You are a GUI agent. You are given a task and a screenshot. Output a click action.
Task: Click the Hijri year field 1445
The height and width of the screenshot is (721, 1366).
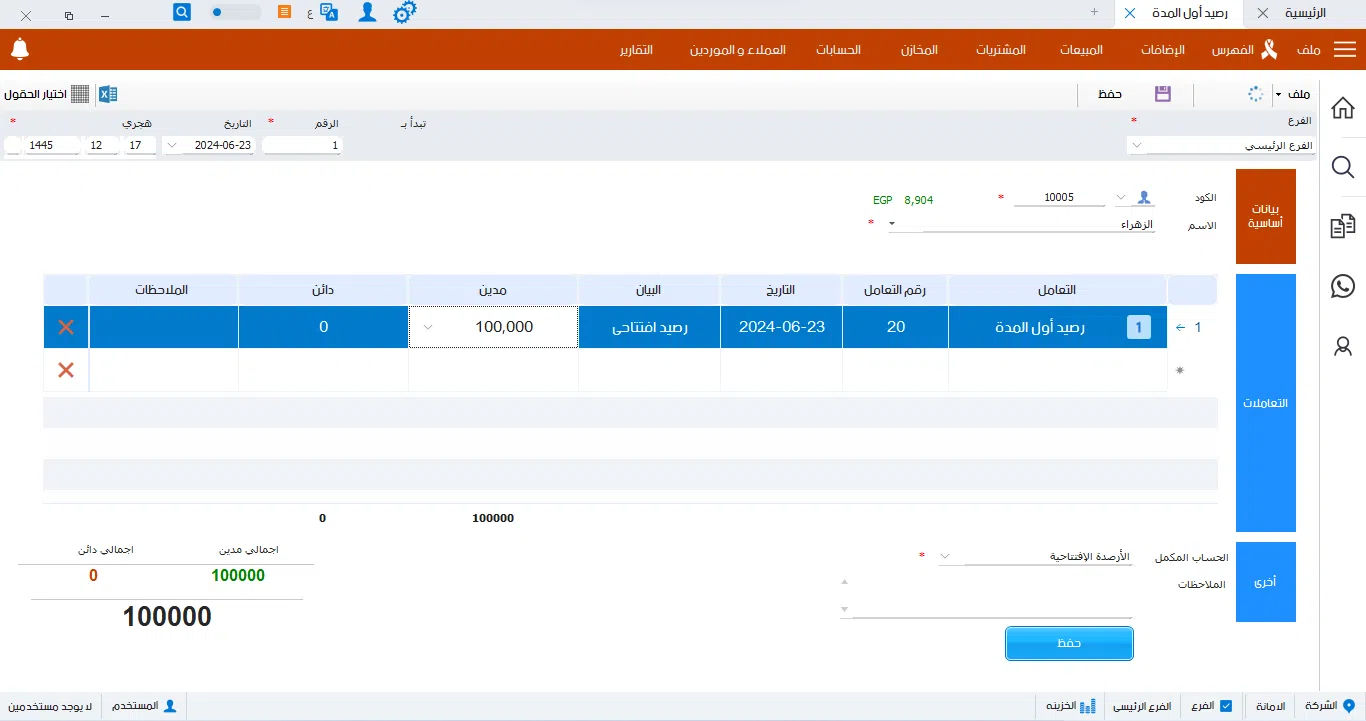pyautogui.click(x=53, y=145)
